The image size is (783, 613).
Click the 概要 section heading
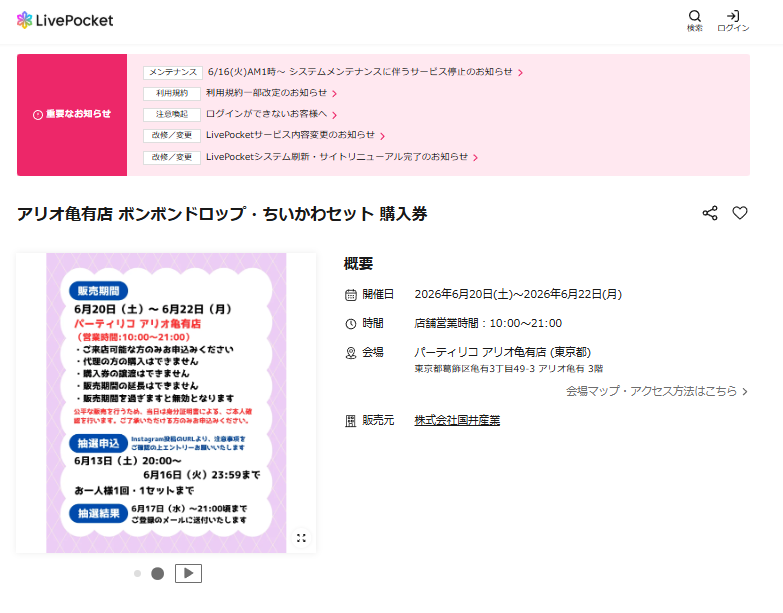(x=359, y=263)
